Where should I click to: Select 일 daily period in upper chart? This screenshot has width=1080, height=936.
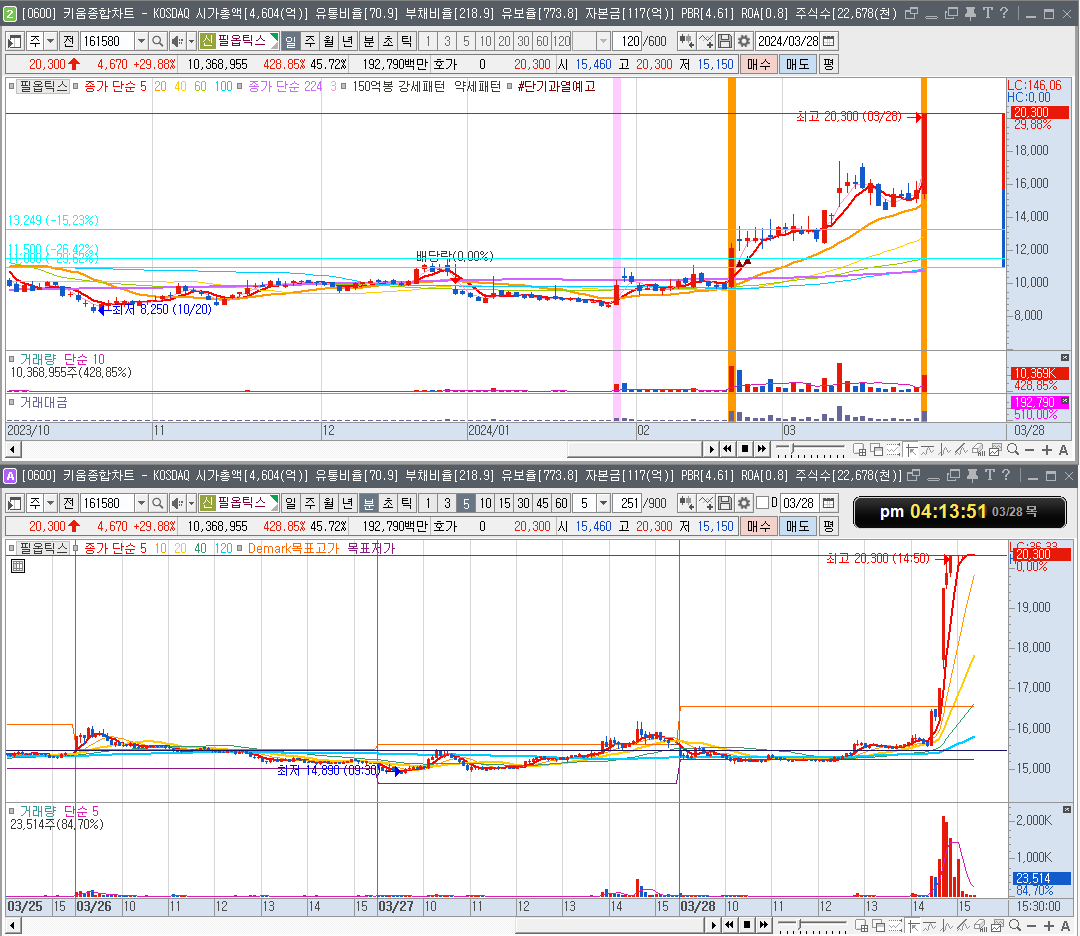291,41
